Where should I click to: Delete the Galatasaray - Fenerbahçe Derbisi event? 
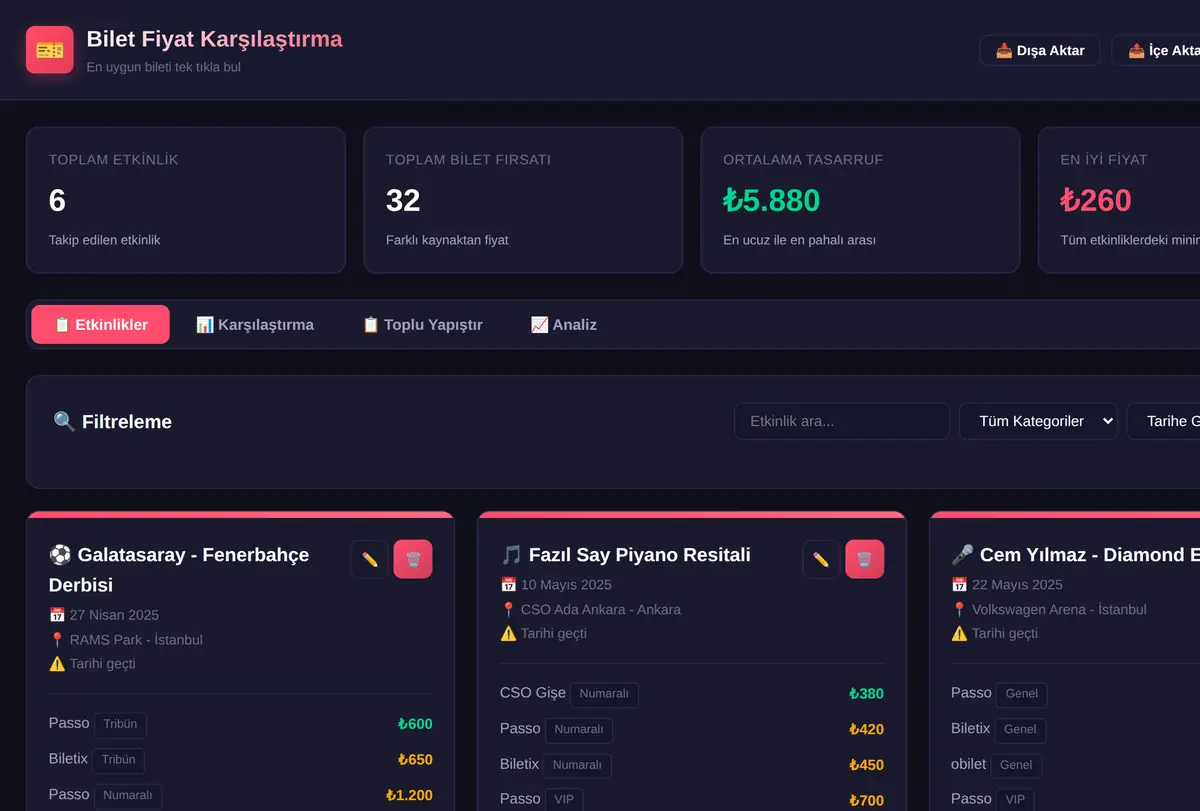coord(413,559)
